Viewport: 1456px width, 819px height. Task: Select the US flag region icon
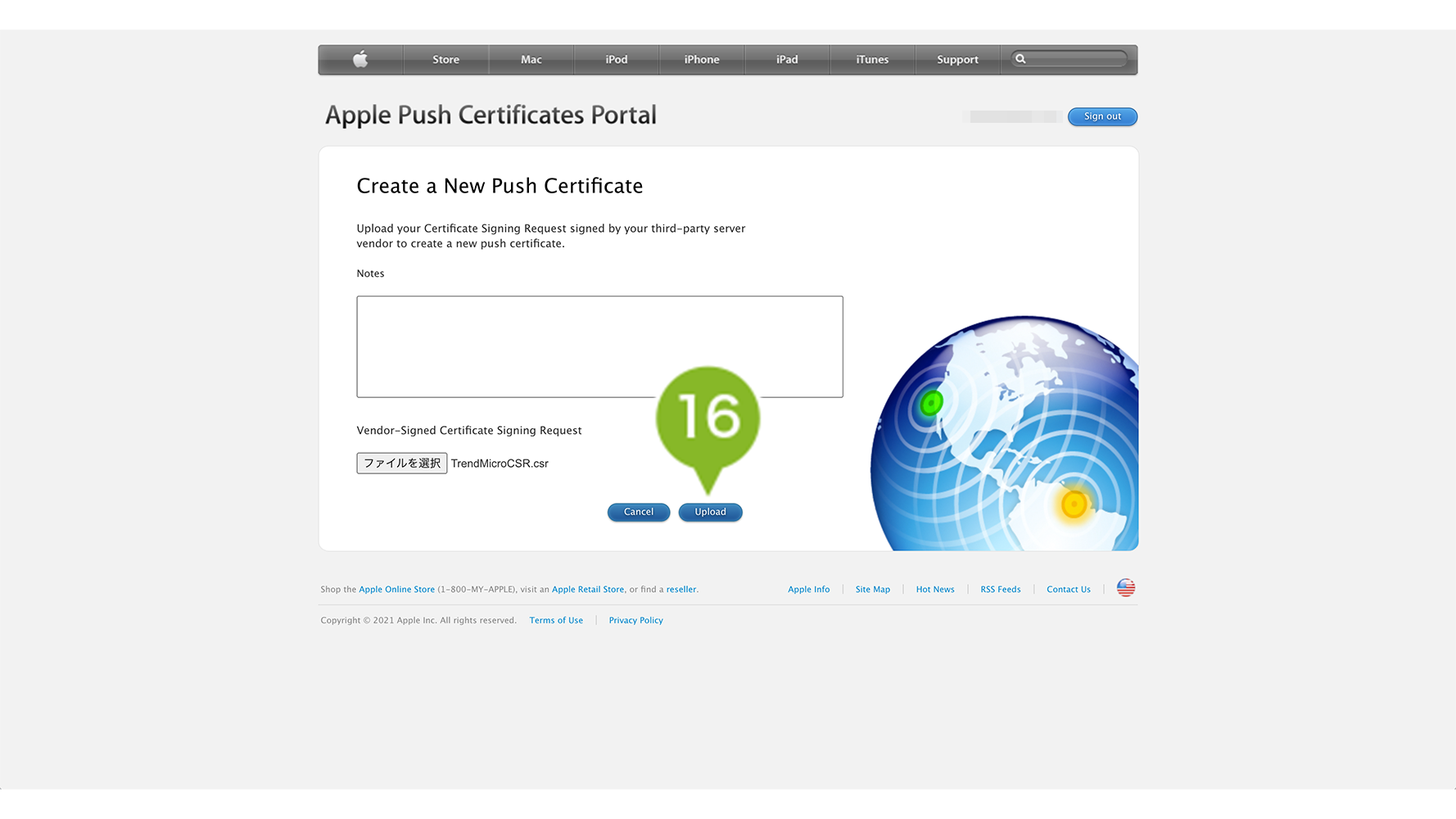(1126, 588)
